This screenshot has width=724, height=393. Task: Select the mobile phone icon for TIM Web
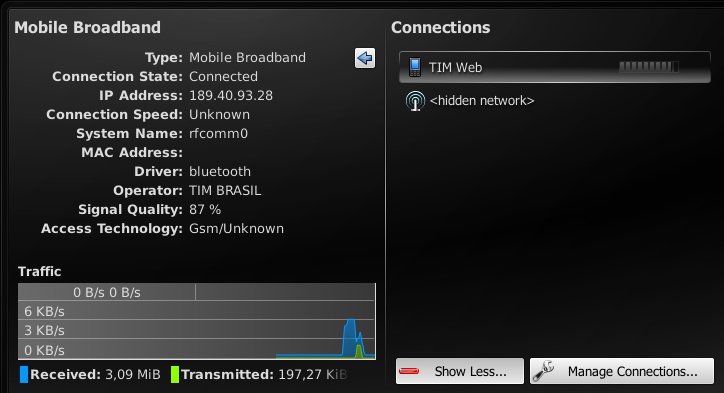(415, 67)
